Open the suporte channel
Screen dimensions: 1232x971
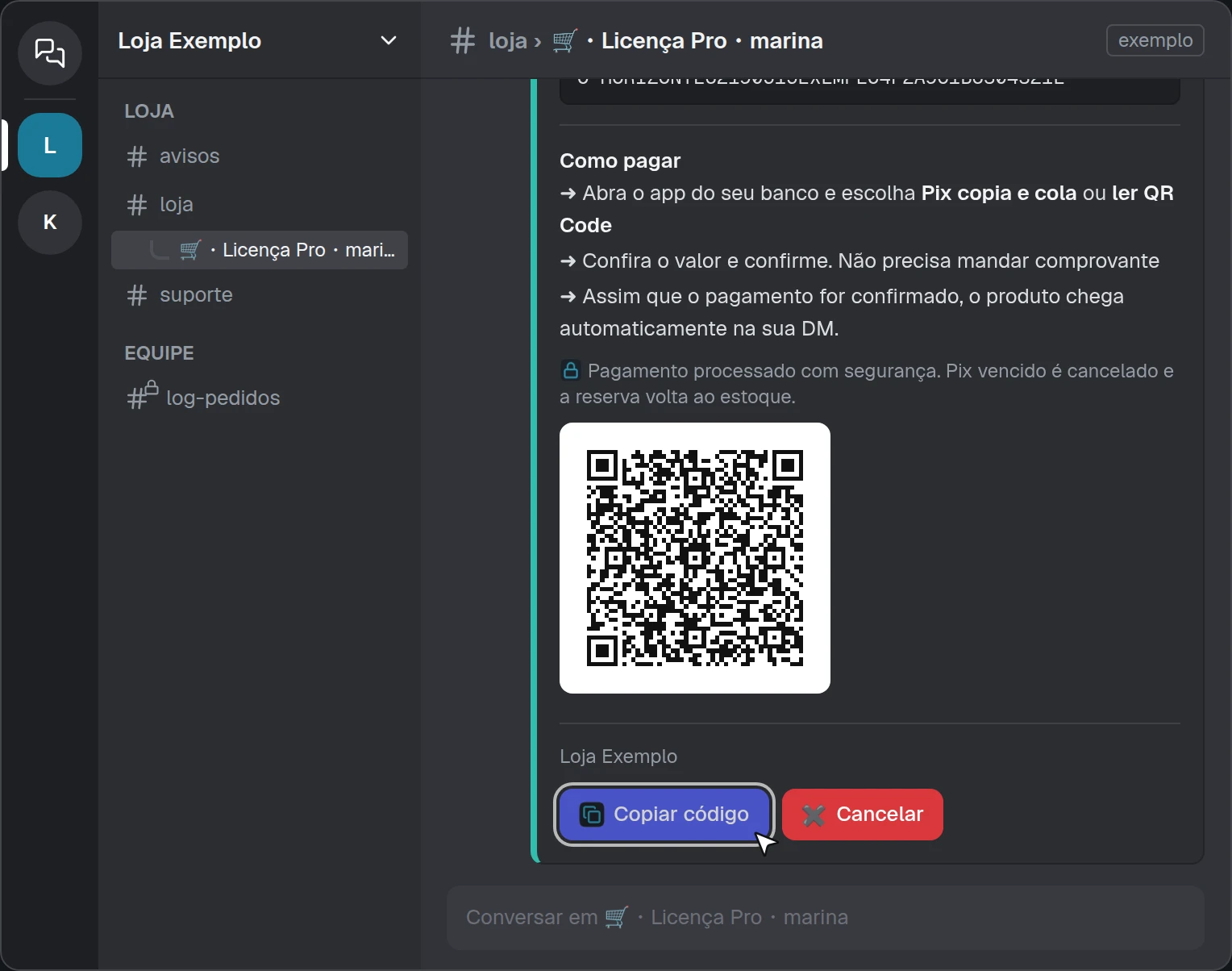click(x=260, y=295)
